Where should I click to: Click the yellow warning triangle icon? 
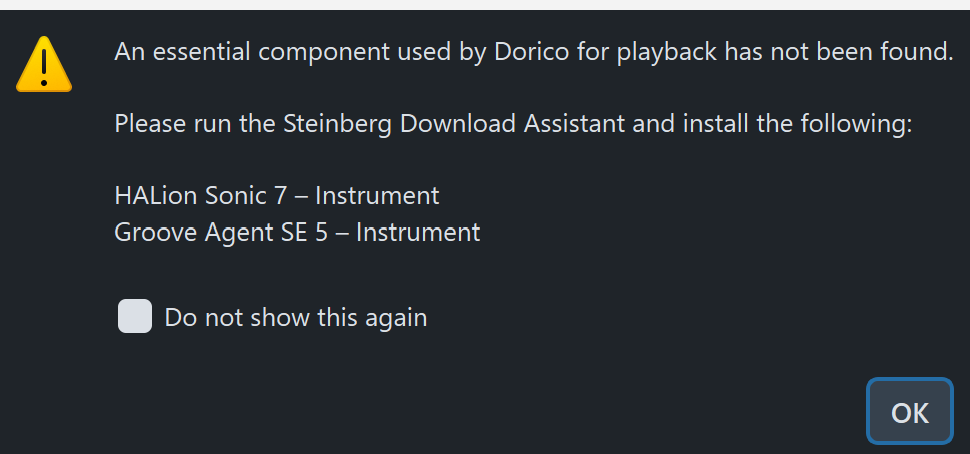click(x=44, y=64)
